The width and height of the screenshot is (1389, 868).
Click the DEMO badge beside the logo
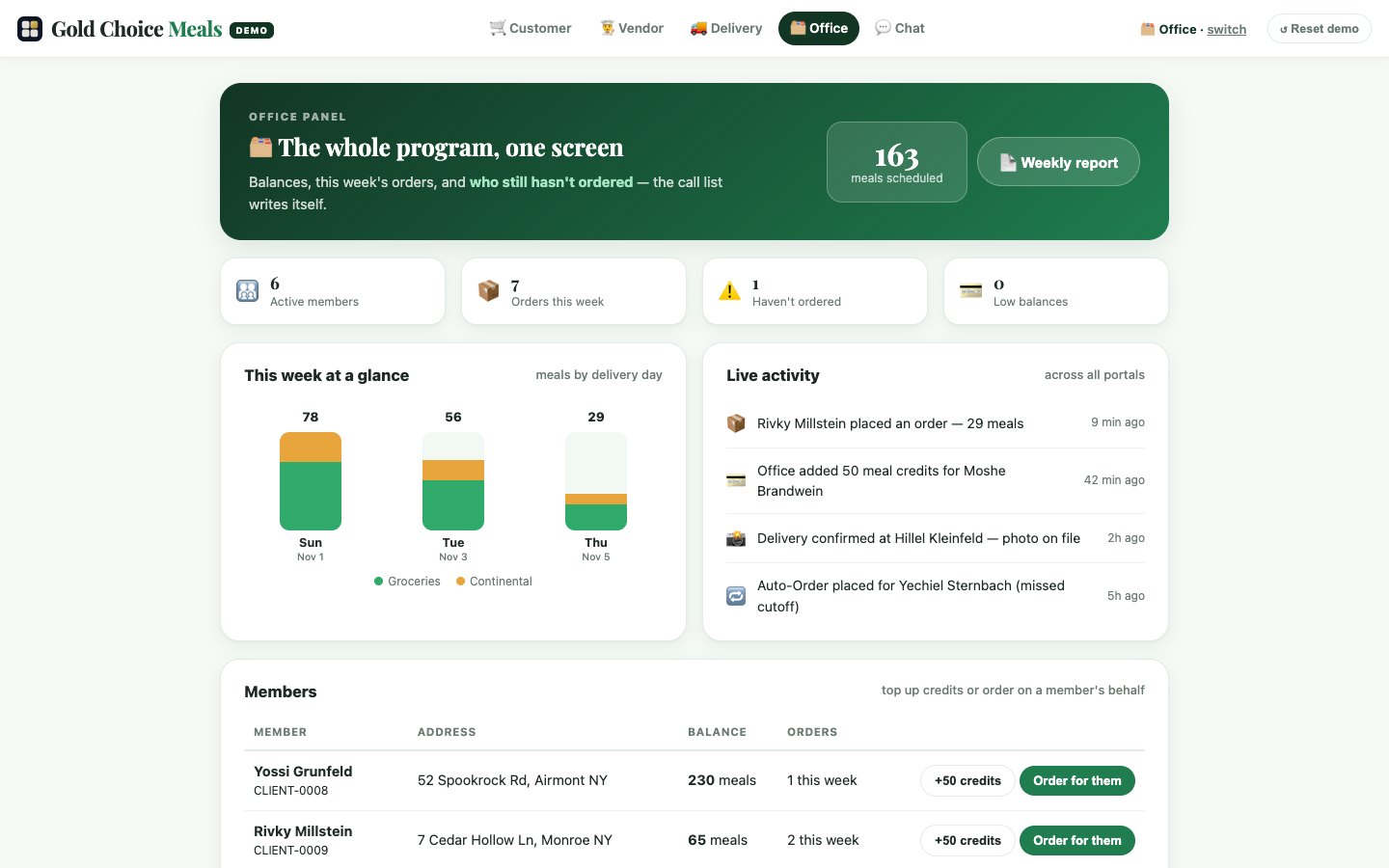click(x=252, y=30)
